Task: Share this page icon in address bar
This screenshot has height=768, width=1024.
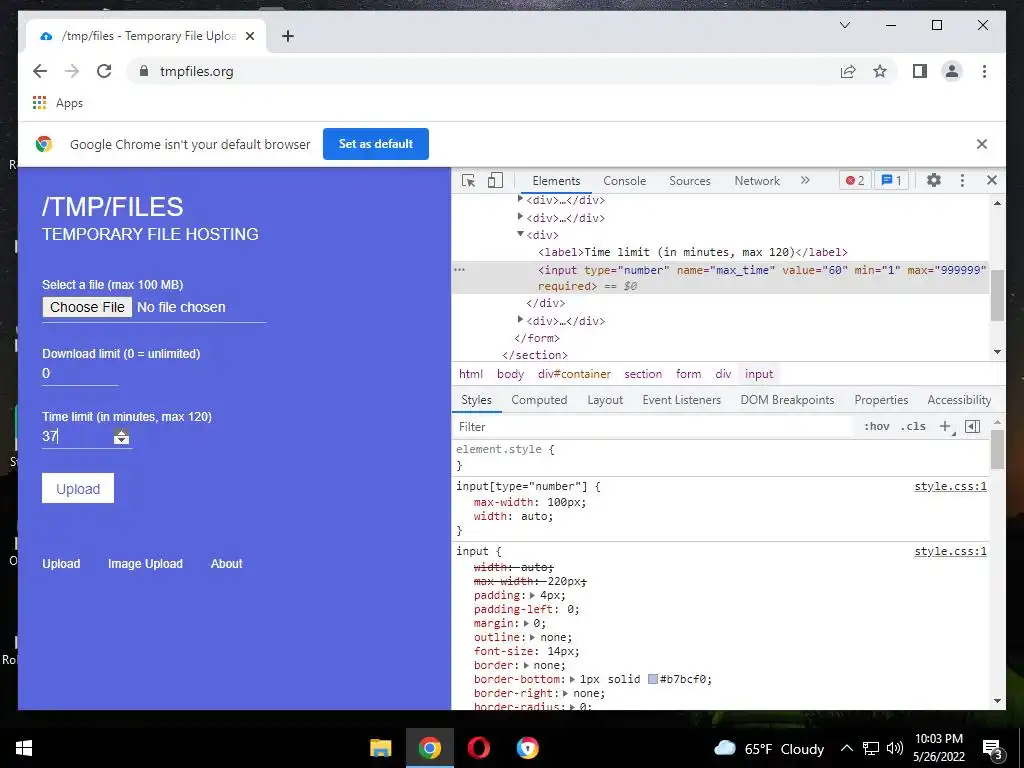Action: click(848, 71)
